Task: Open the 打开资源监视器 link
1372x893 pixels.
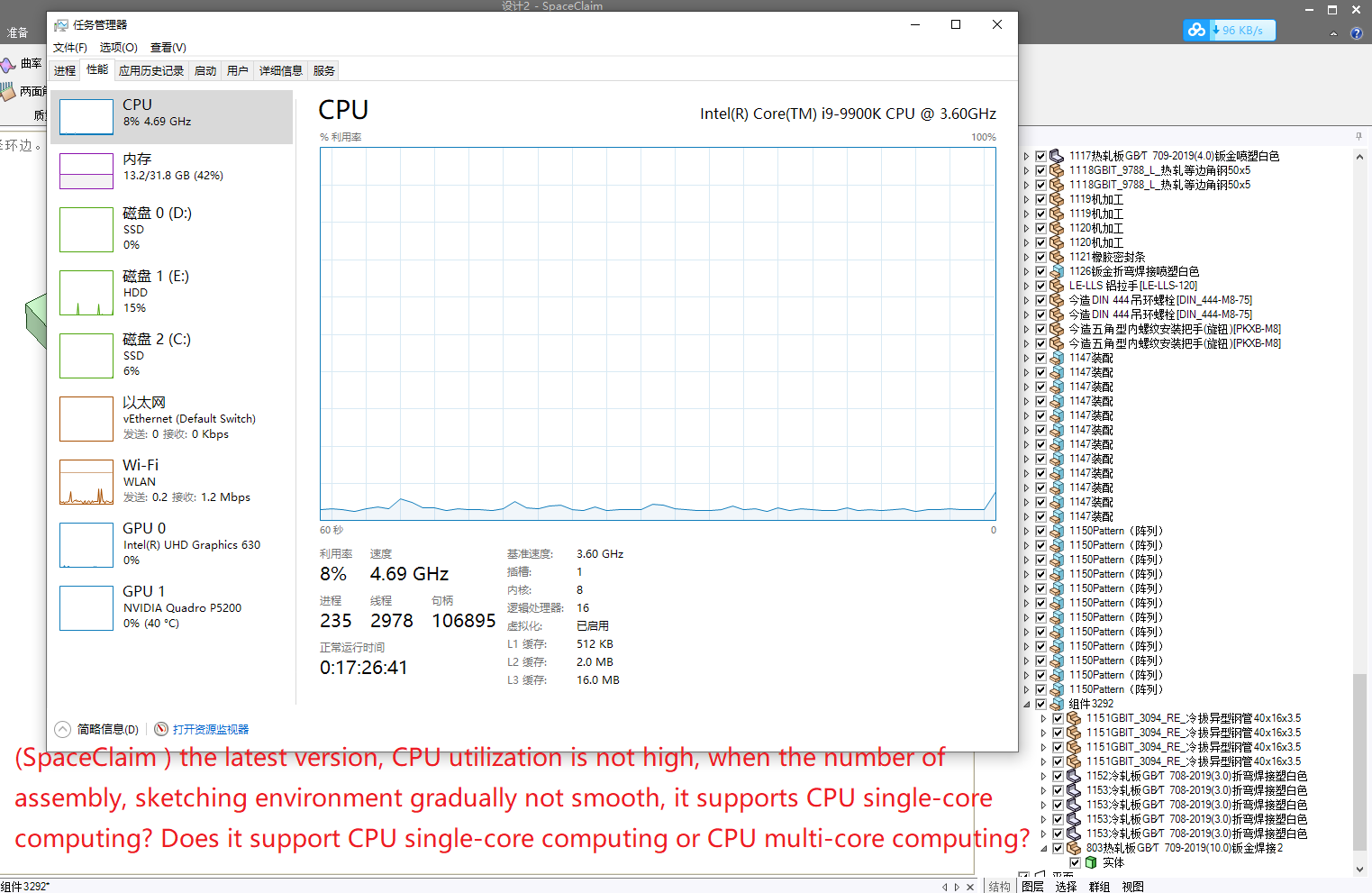Action: 211,729
